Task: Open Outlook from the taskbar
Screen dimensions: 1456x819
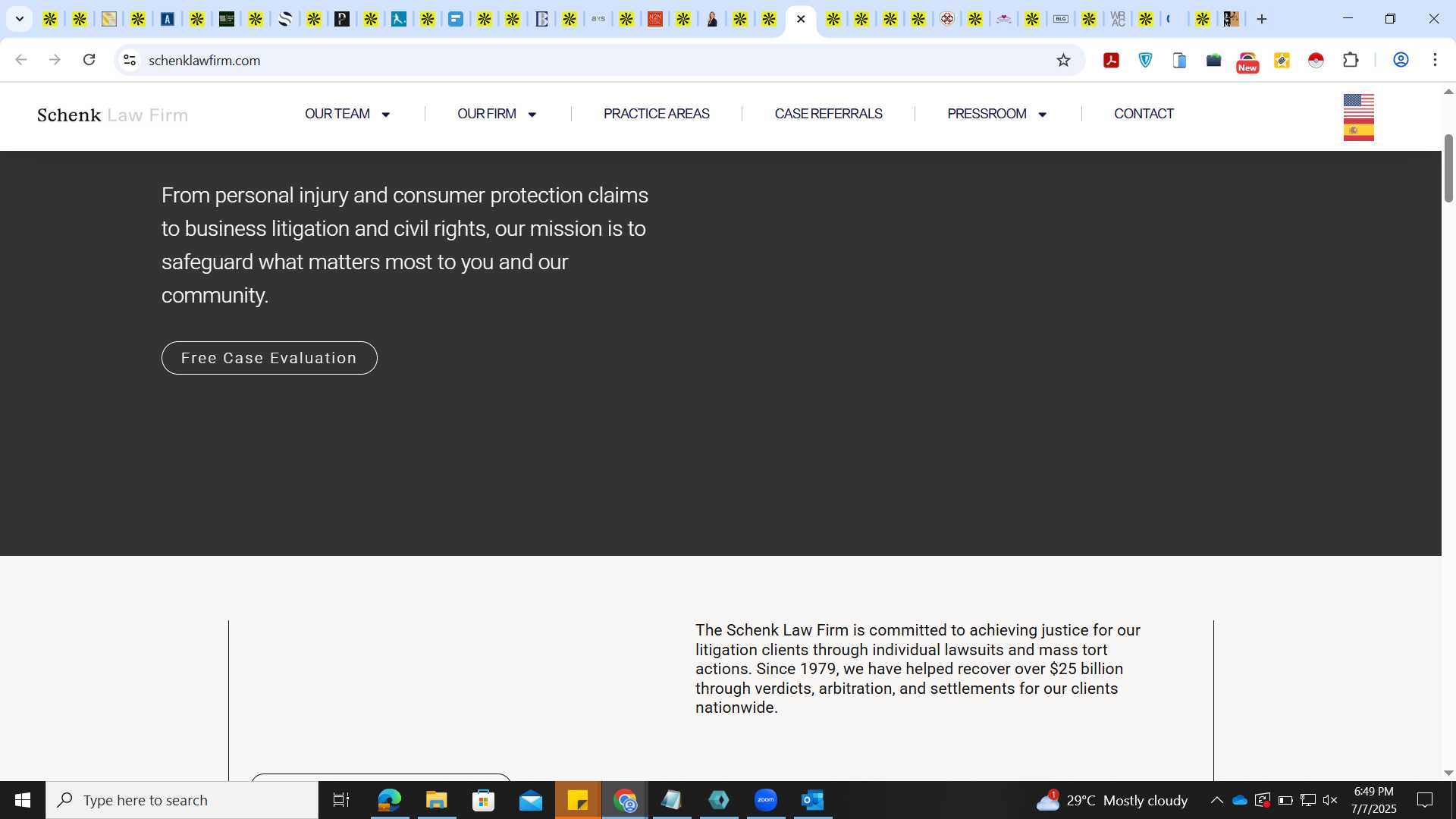Action: coord(813,800)
